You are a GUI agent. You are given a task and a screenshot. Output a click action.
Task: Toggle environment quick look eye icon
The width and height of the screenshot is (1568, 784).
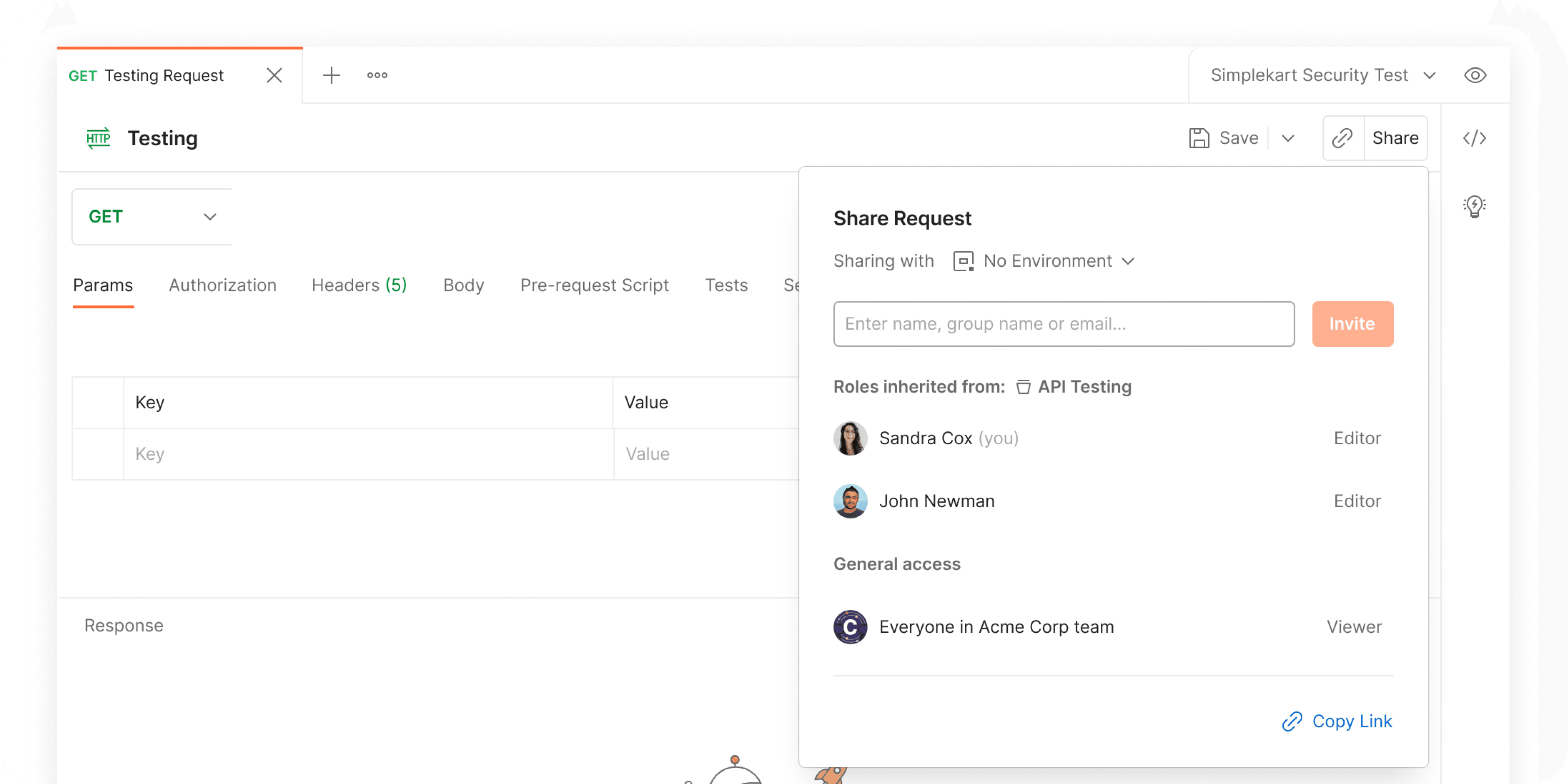pos(1475,76)
